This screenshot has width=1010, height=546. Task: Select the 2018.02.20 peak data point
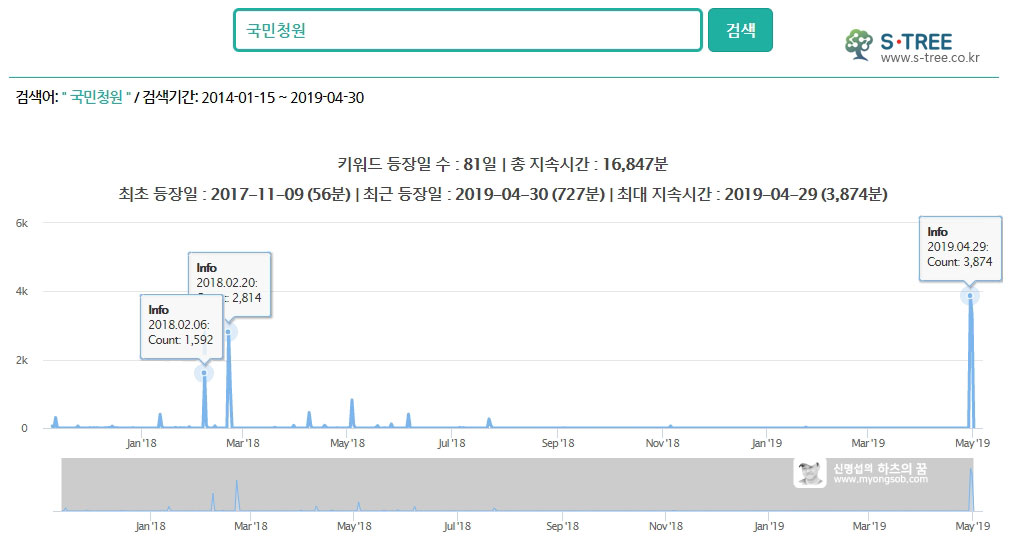click(x=228, y=332)
